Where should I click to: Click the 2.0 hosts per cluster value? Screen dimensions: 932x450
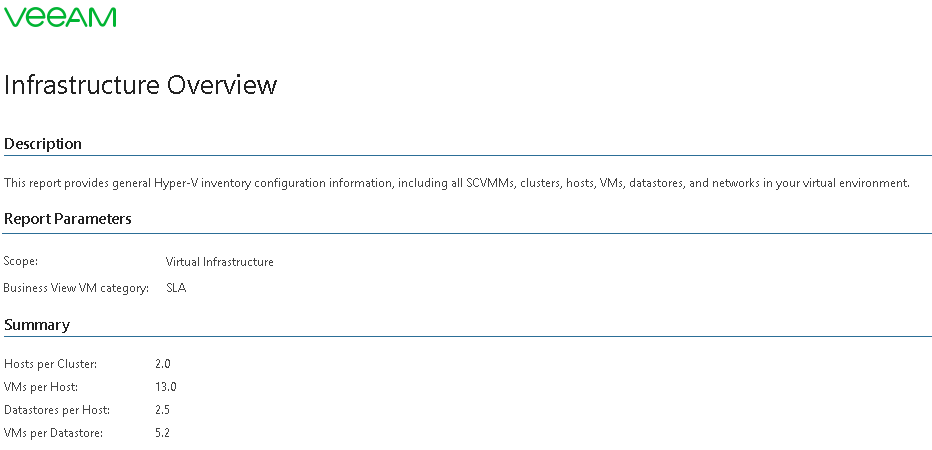coord(163,364)
